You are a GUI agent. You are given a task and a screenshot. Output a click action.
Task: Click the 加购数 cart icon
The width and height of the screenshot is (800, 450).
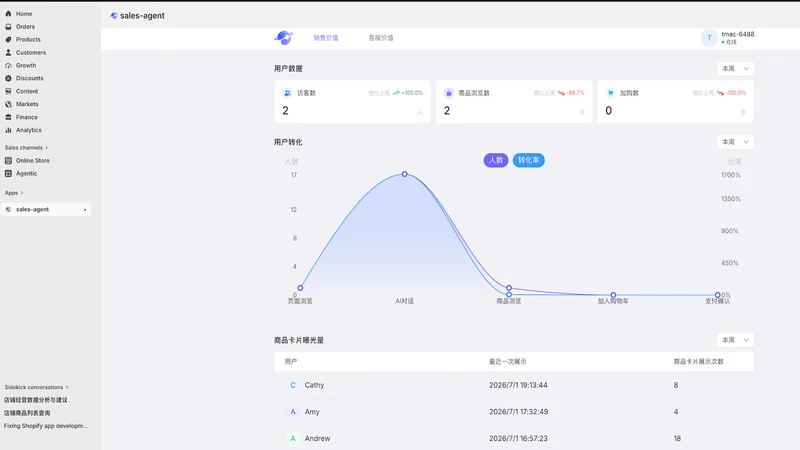pyautogui.click(x=610, y=93)
